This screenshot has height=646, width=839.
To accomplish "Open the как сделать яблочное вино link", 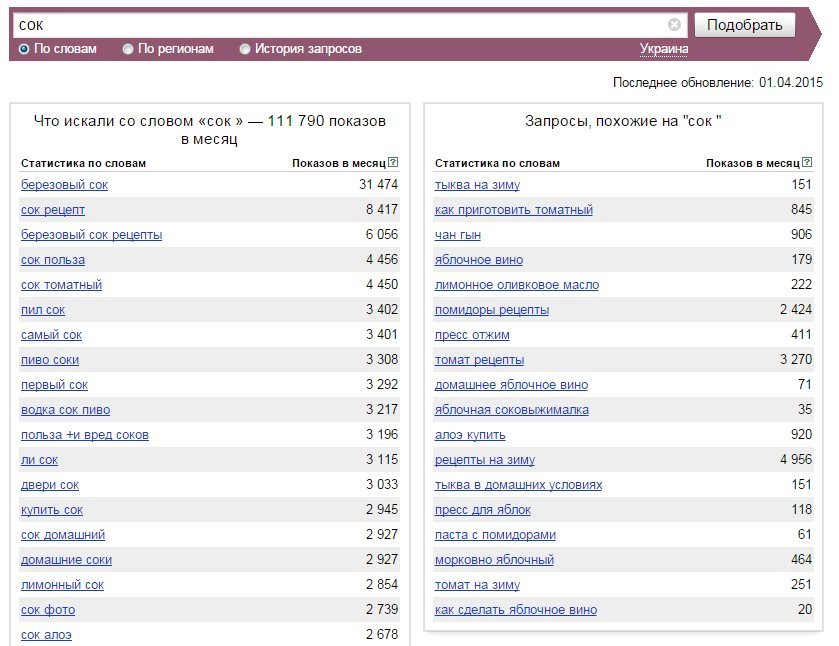I will pos(516,610).
